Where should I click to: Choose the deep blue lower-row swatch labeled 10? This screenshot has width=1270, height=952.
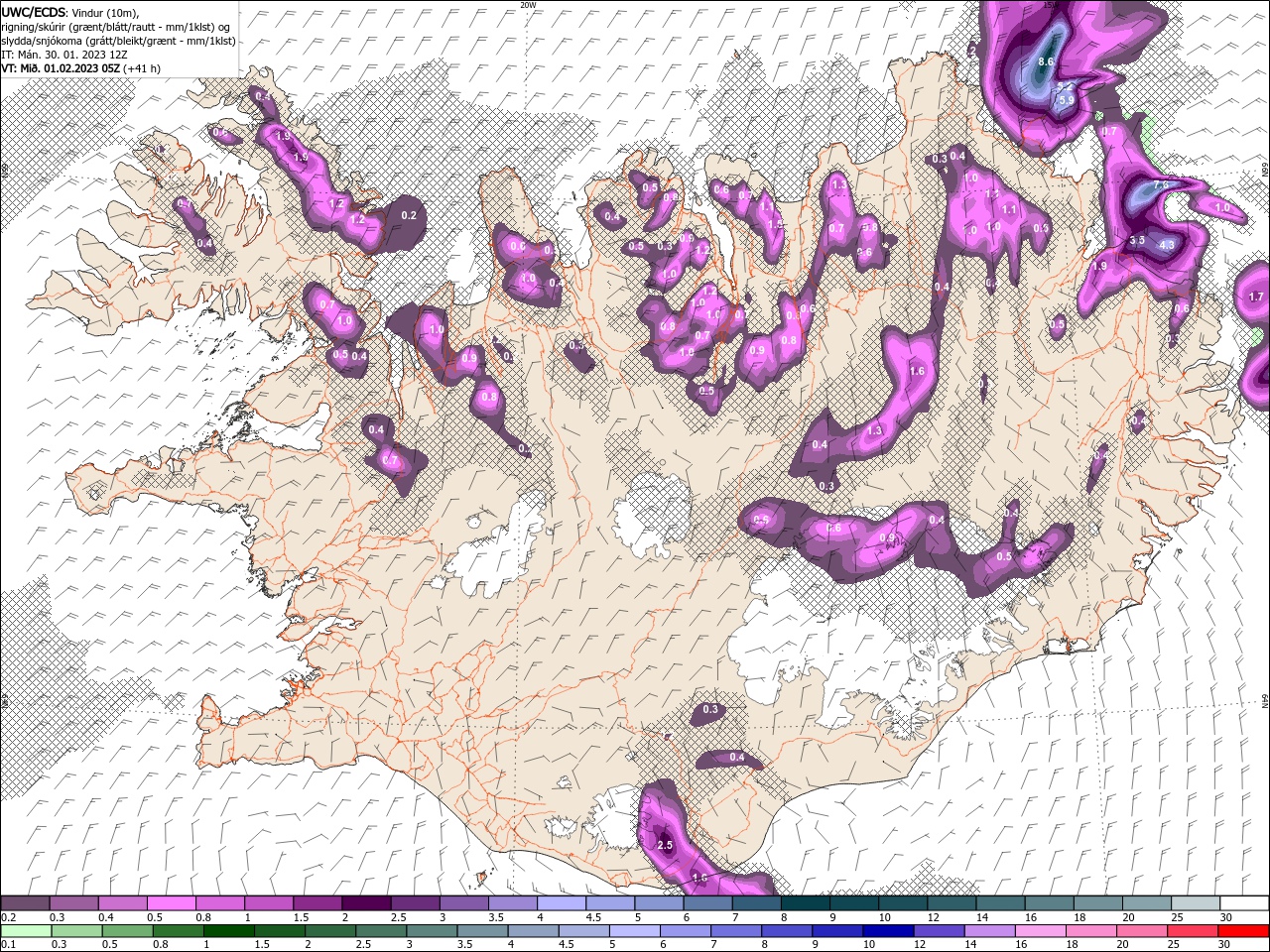pyautogui.click(x=888, y=931)
